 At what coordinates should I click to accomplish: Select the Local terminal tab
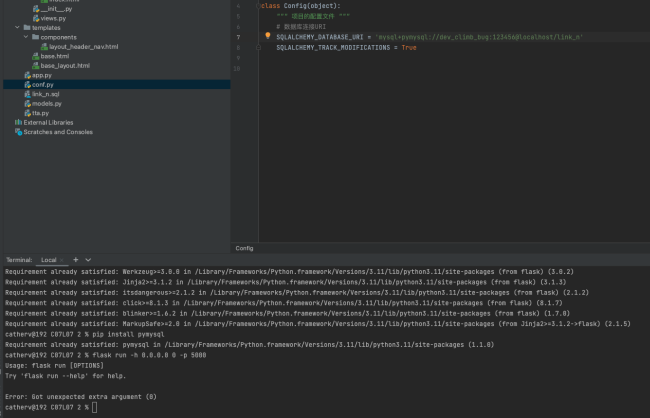tap(49, 260)
